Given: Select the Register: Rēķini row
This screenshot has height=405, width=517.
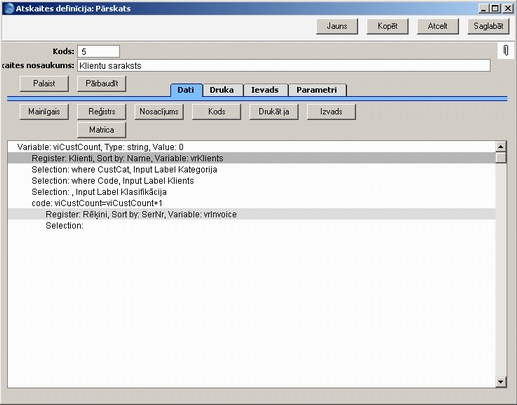Looking at the screenshot, I should [252, 214].
